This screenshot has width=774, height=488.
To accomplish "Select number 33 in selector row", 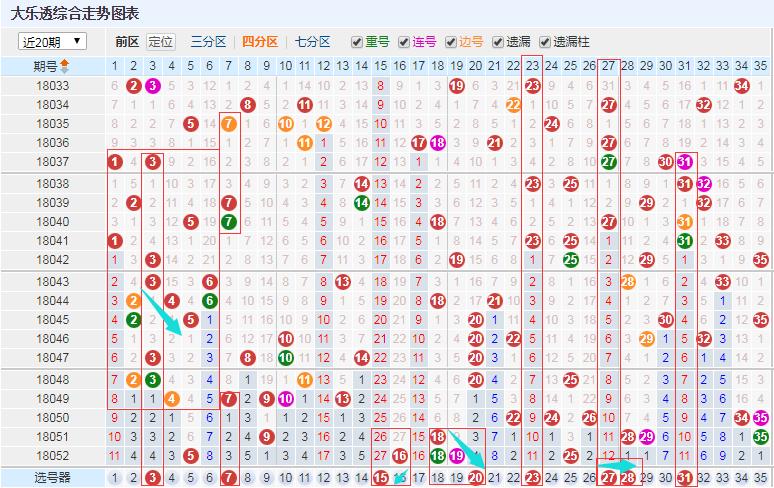I will [723, 478].
